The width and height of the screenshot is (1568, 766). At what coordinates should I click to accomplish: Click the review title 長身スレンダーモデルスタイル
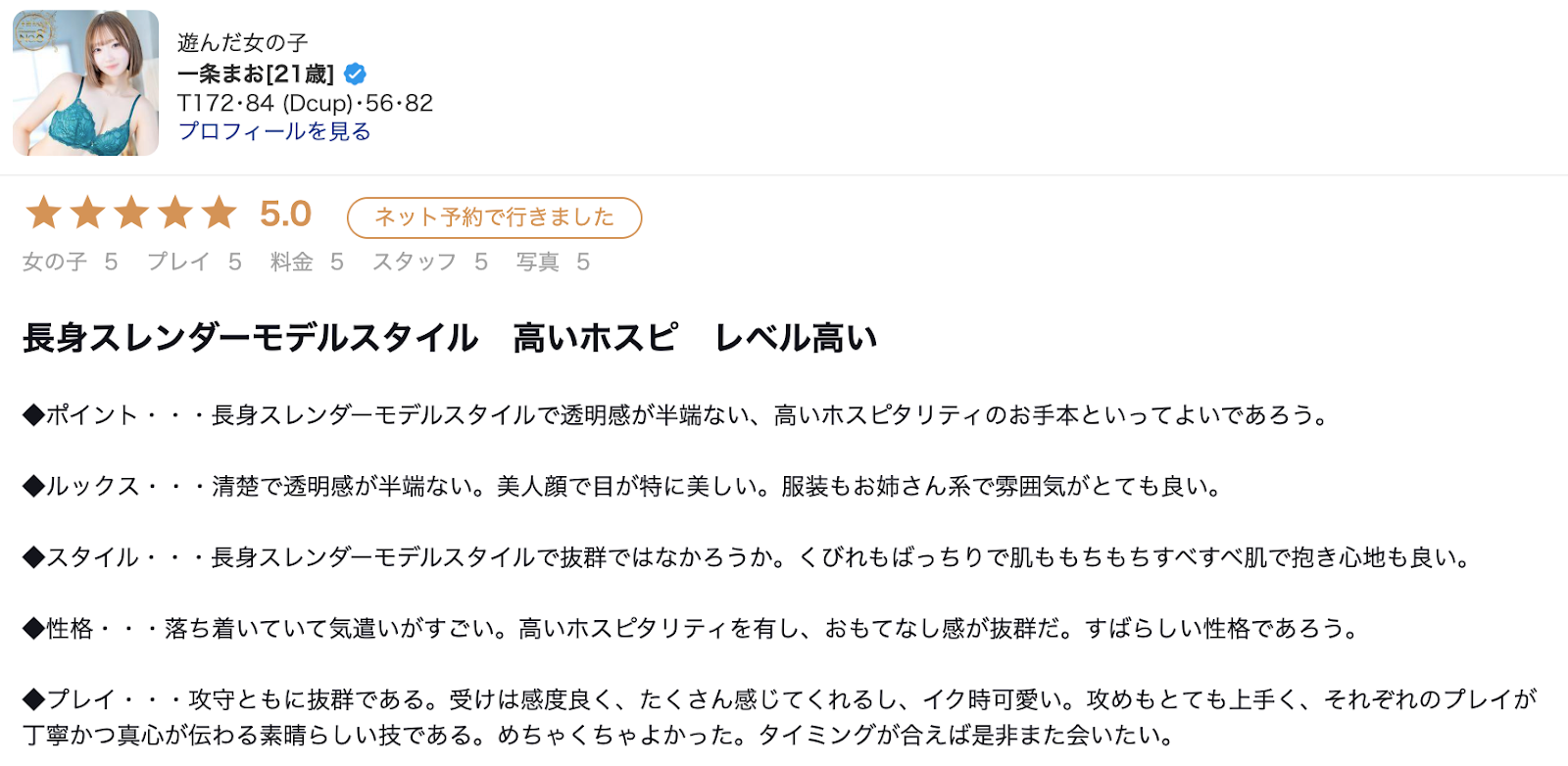tap(250, 338)
